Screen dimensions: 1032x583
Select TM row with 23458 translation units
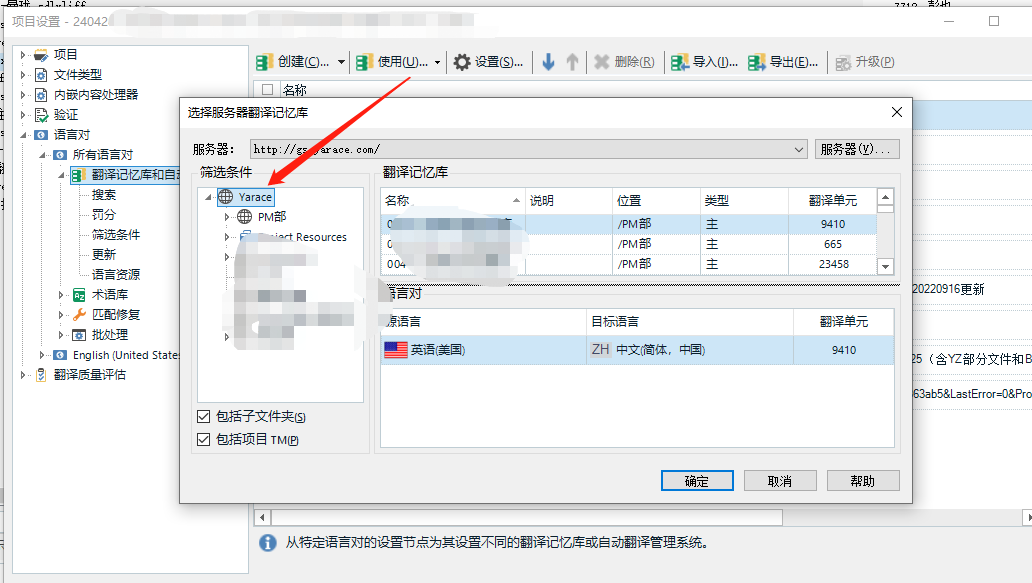point(629,264)
